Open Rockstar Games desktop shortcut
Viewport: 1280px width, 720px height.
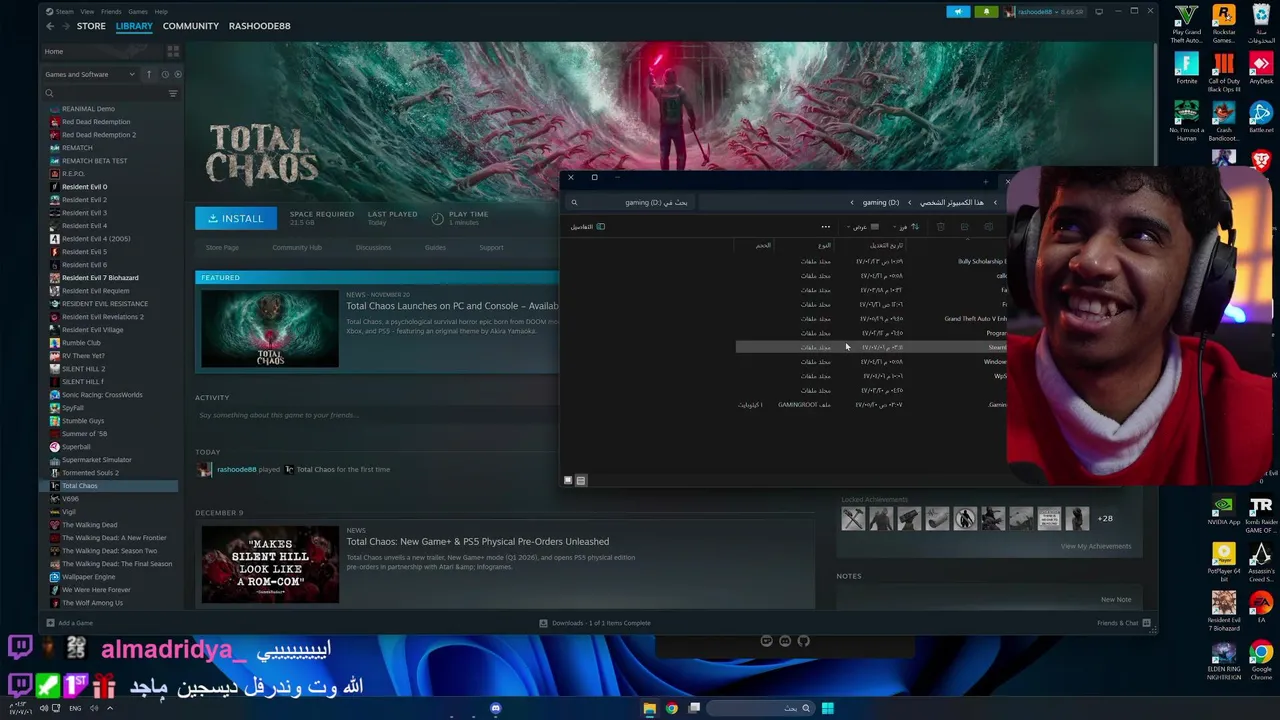pos(1223,25)
